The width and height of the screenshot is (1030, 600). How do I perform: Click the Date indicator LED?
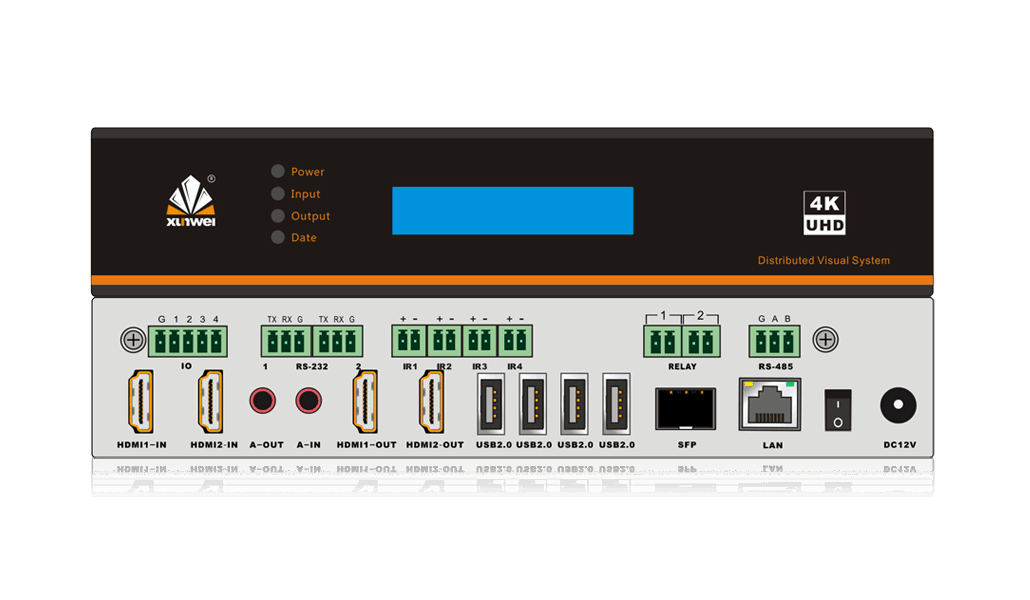(278, 237)
